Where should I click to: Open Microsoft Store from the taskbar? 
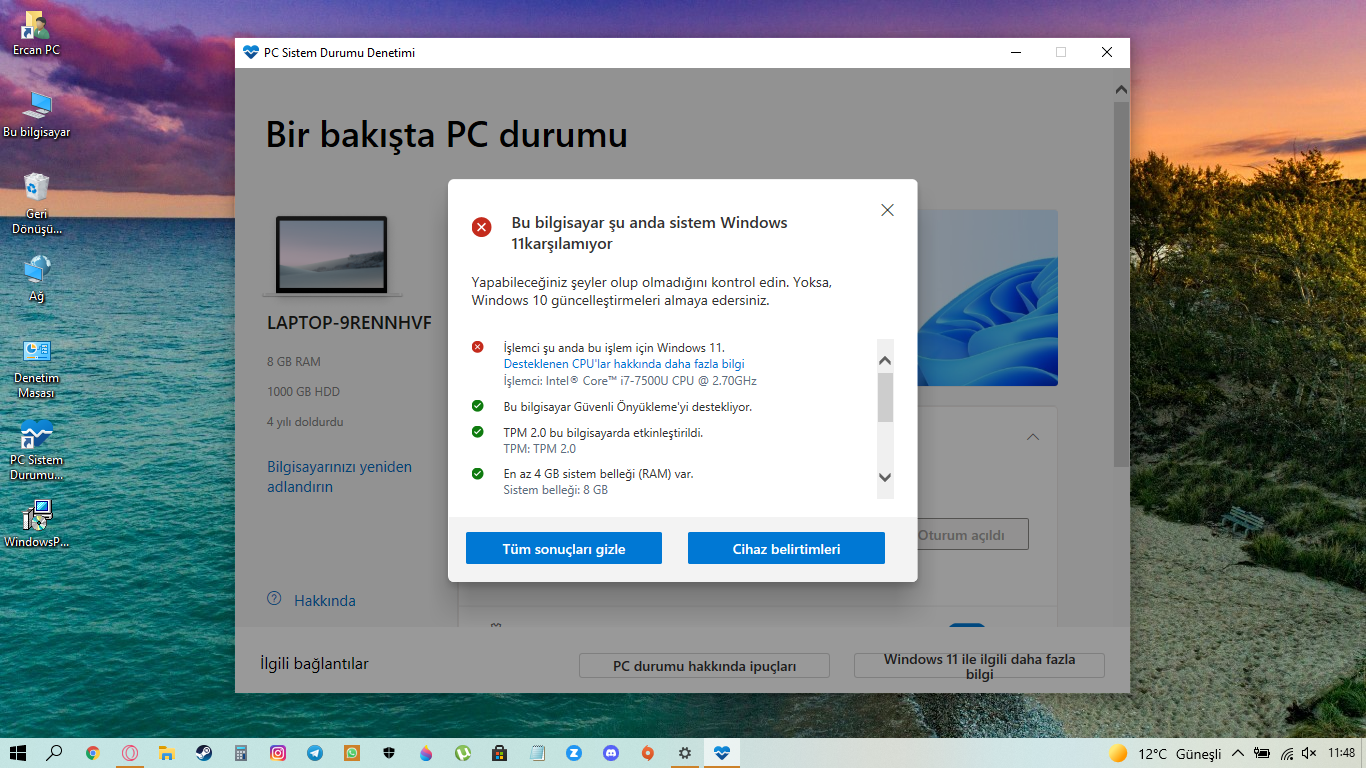(x=500, y=753)
